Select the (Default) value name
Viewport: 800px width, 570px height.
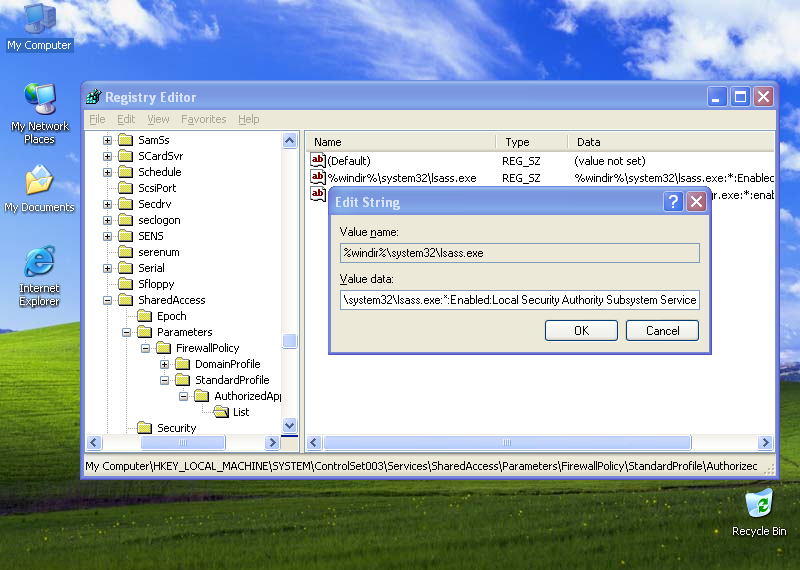pyautogui.click(x=349, y=161)
